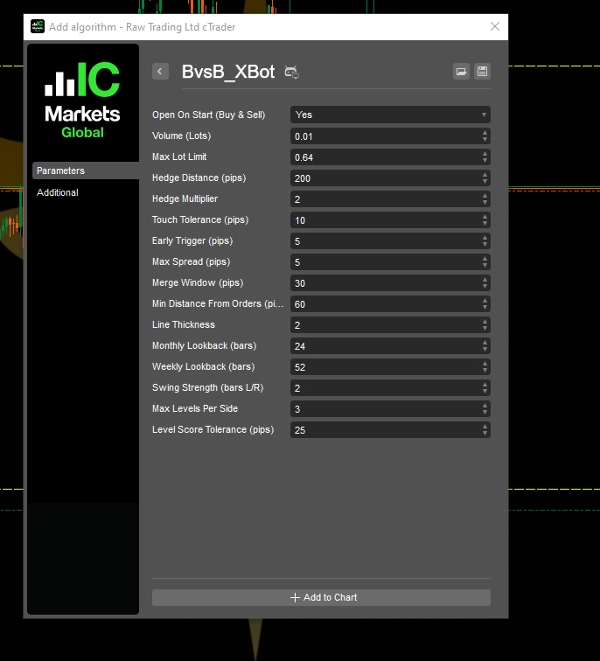
Task: Open the Open On Start dropdown
Action: coord(390,115)
